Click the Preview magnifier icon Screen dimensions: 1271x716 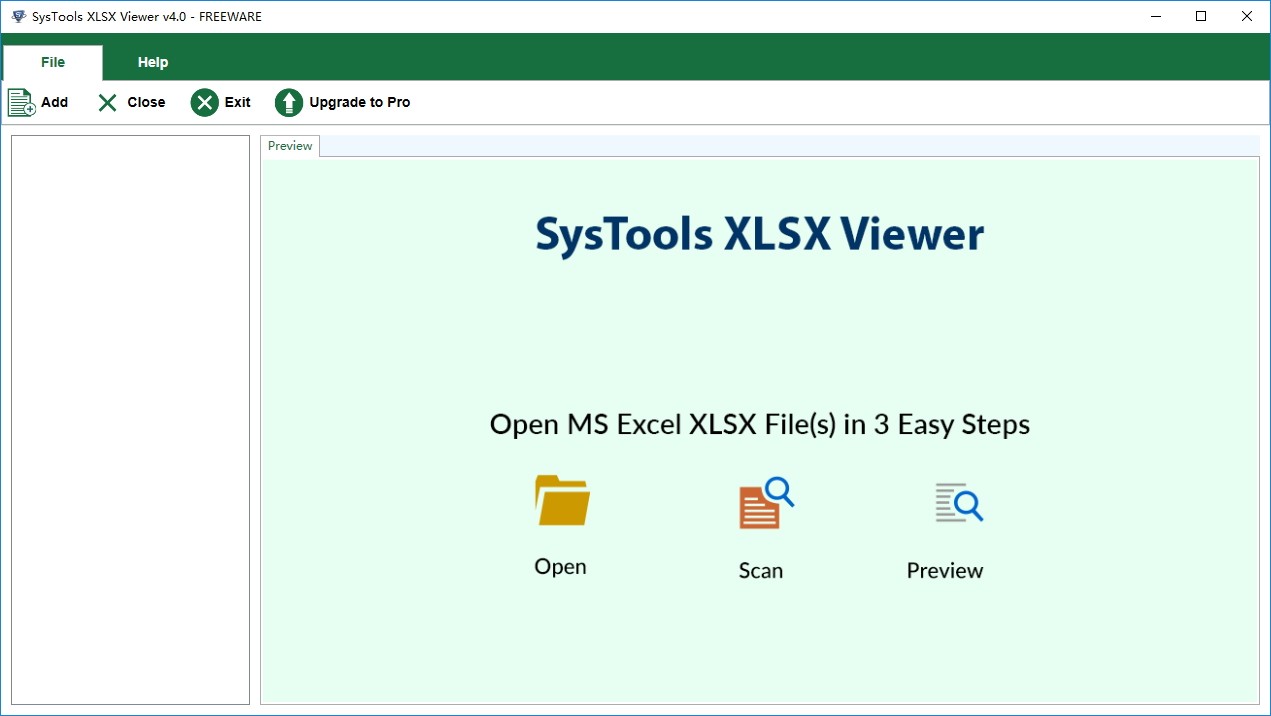959,502
